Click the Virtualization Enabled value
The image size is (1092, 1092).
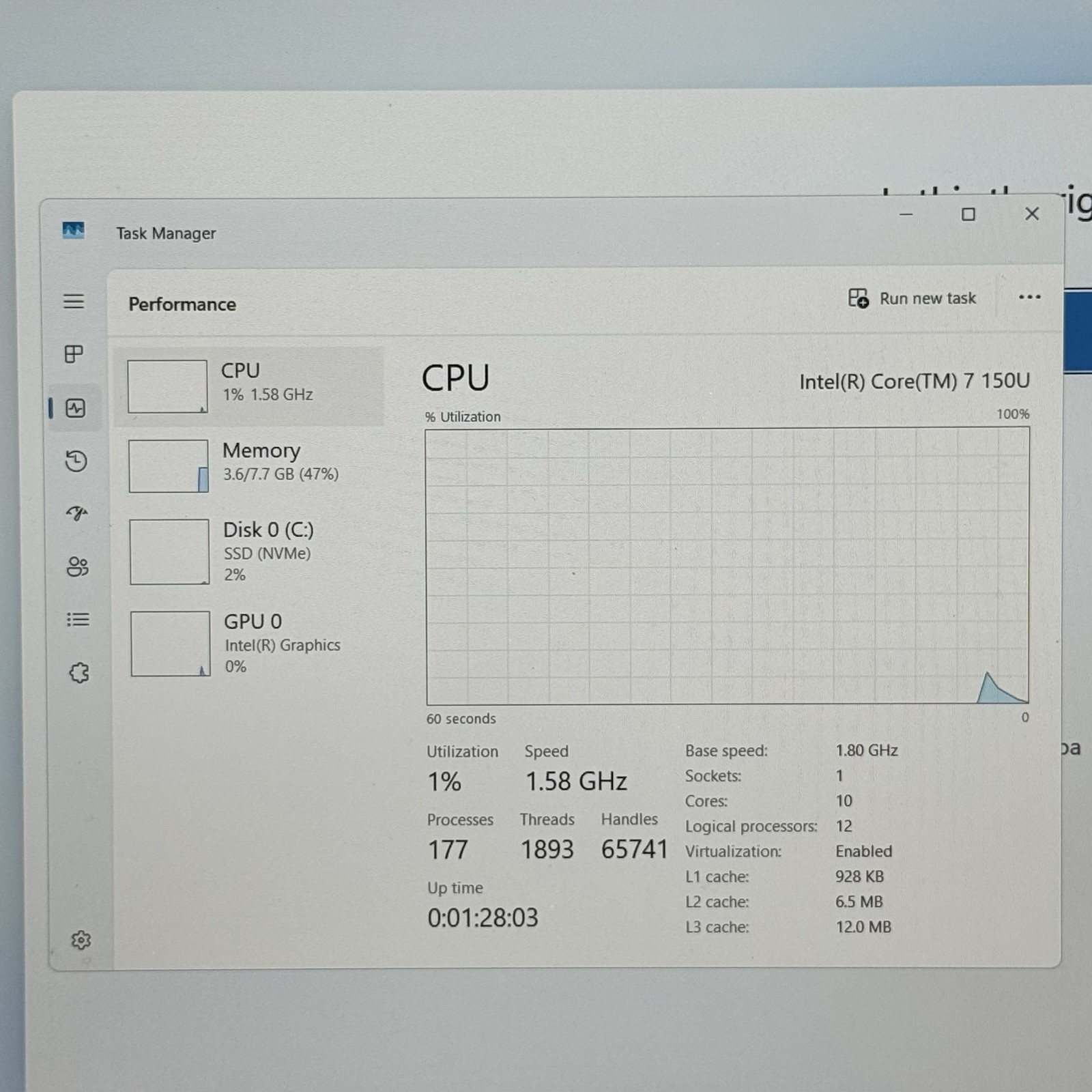pyautogui.click(x=864, y=851)
